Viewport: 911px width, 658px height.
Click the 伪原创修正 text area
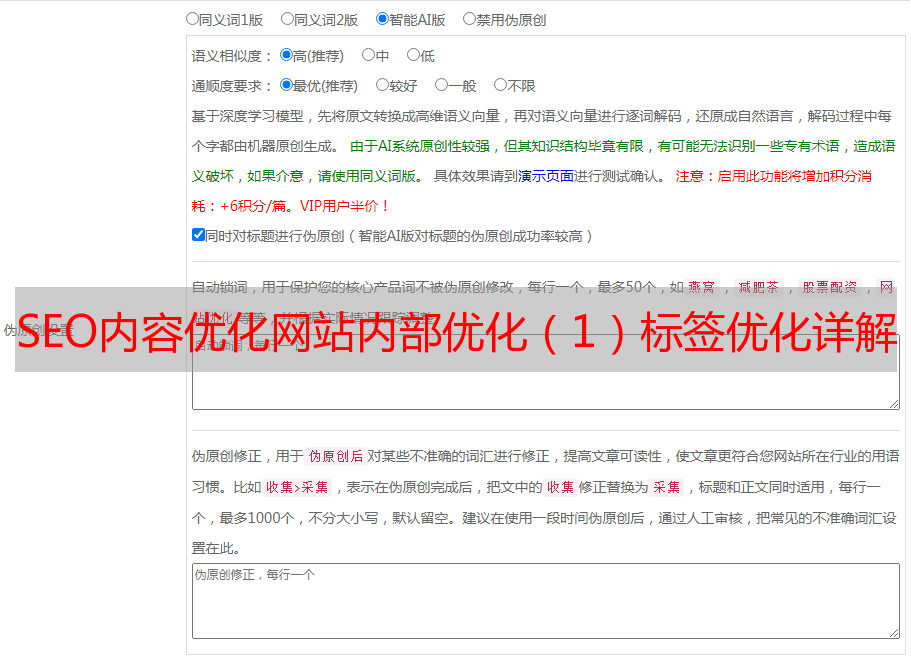coord(546,601)
